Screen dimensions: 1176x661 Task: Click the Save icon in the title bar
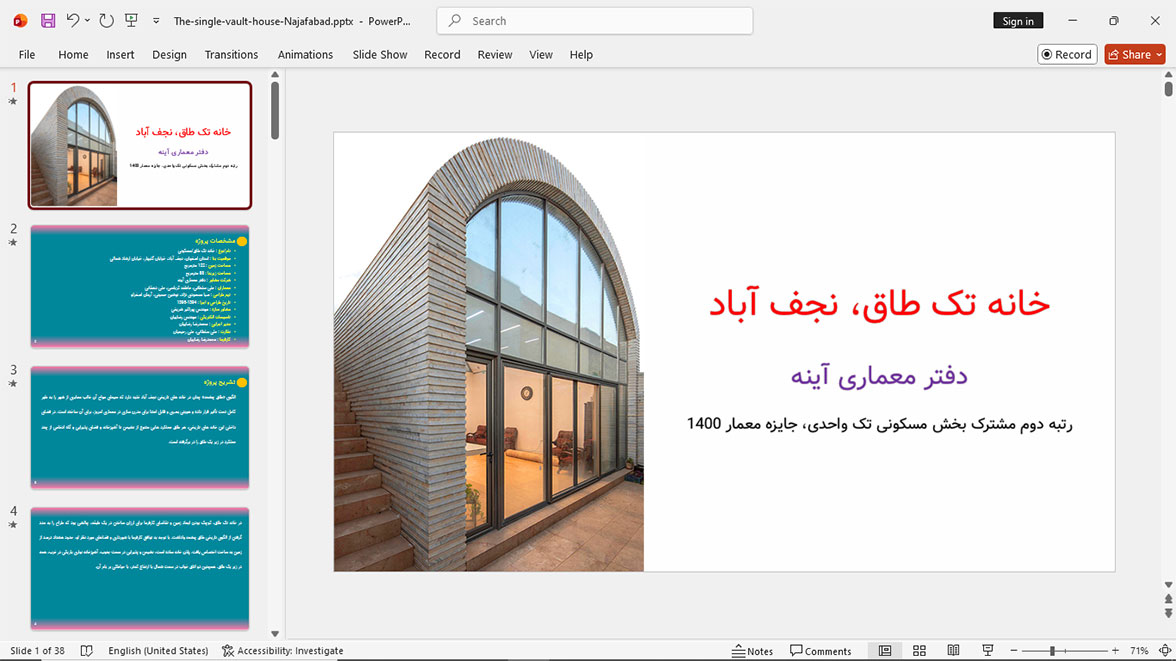[48, 20]
